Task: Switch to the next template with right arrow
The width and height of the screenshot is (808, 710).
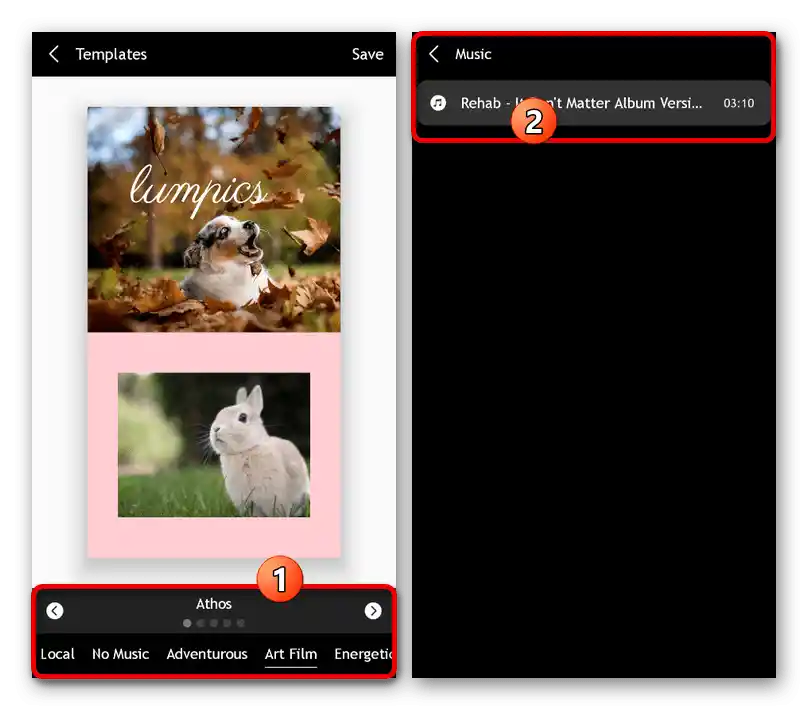Action: [373, 611]
